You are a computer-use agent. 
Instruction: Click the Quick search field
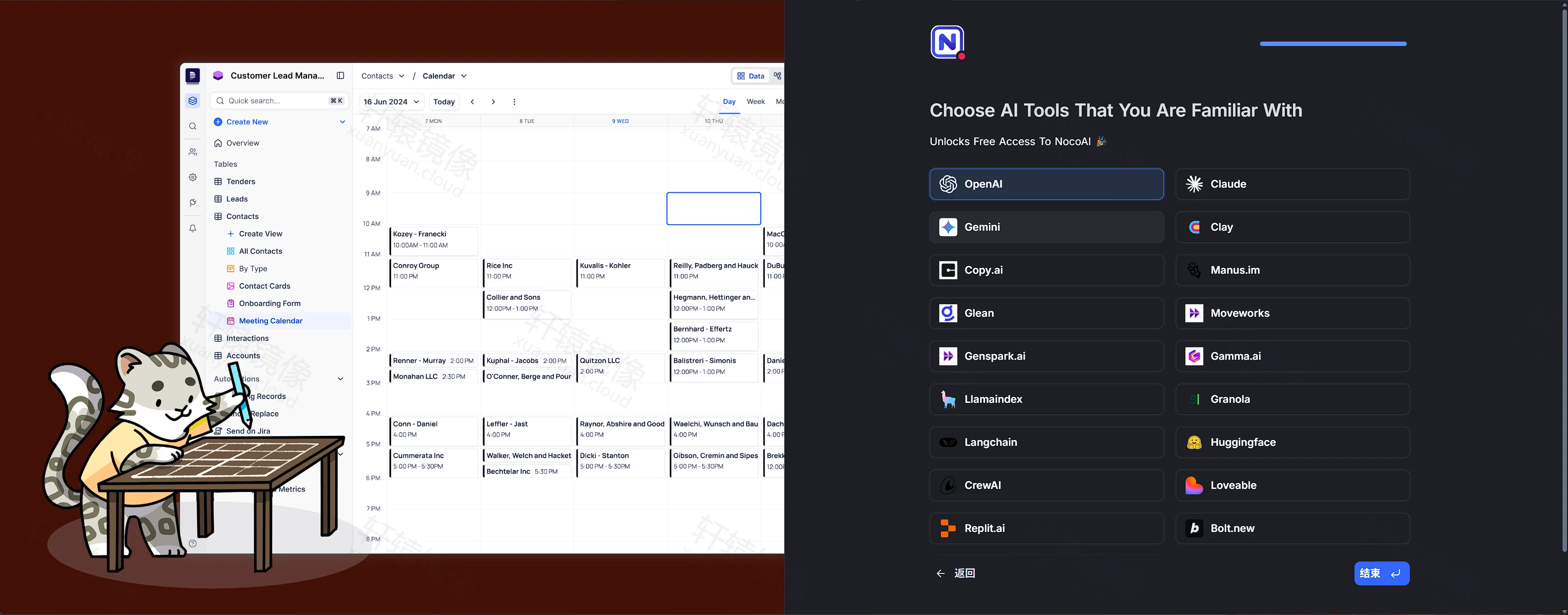click(x=279, y=101)
